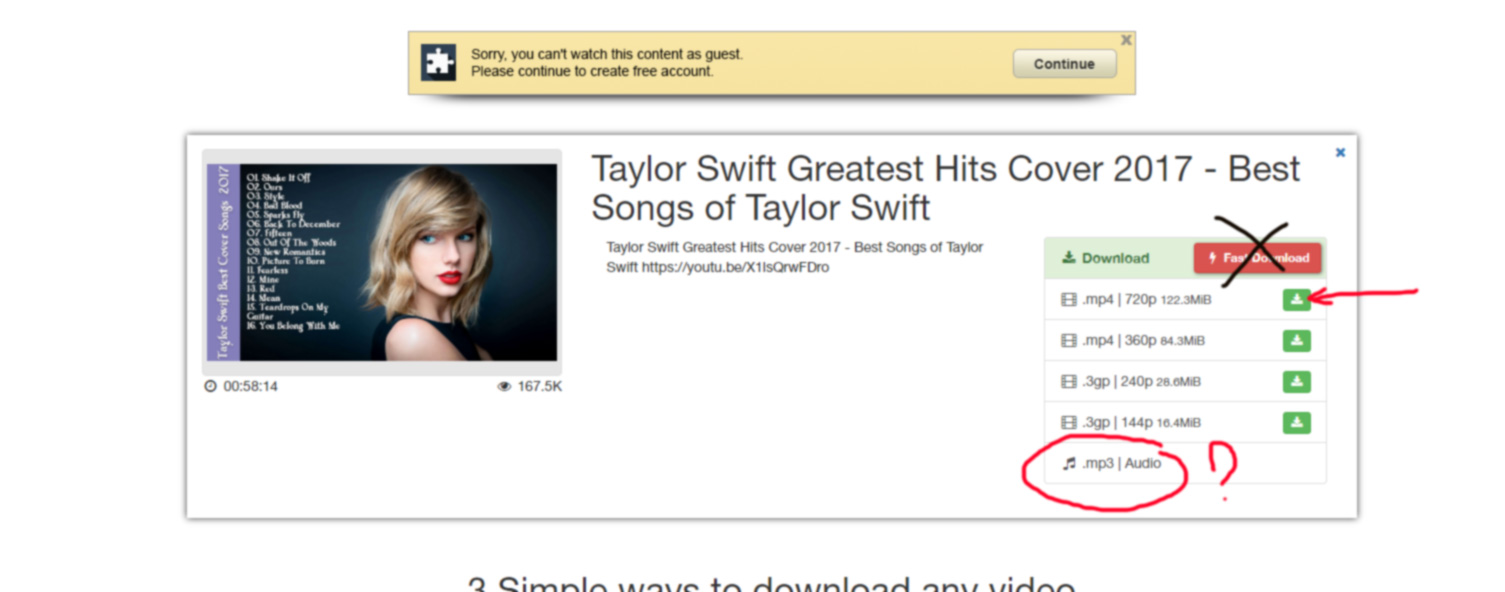Click the clock icon beside 00:58:14
This screenshot has height=592, width=1505.
click(210, 386)
